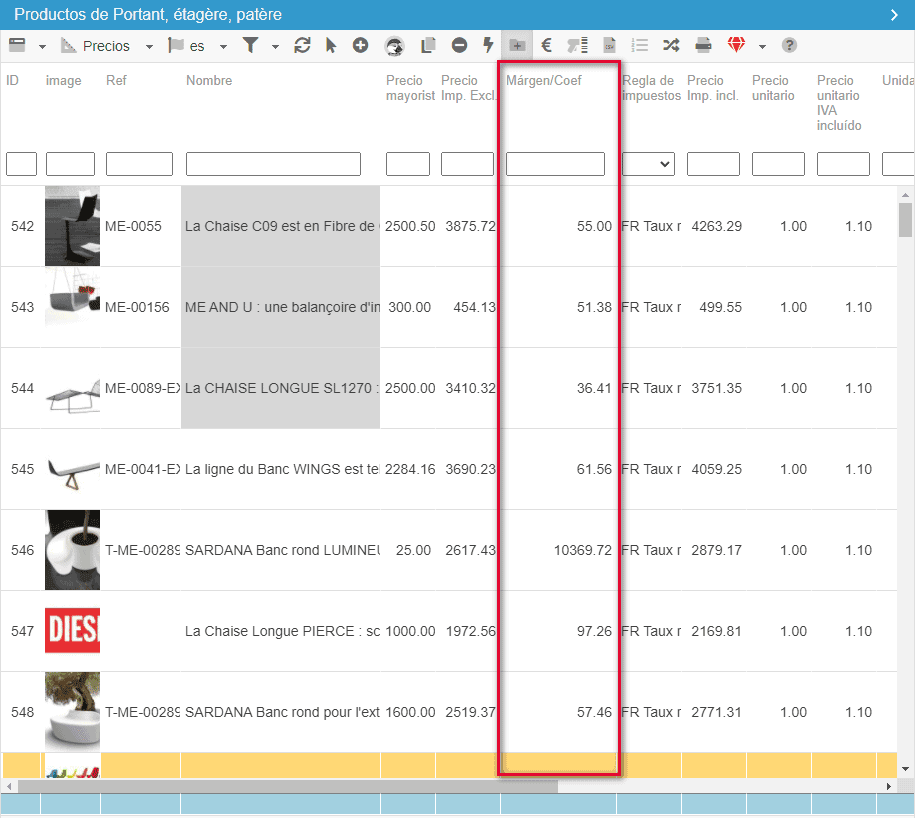Click the Nombre column header
Screen dimensions: 915x818
(x=209, y=81)
